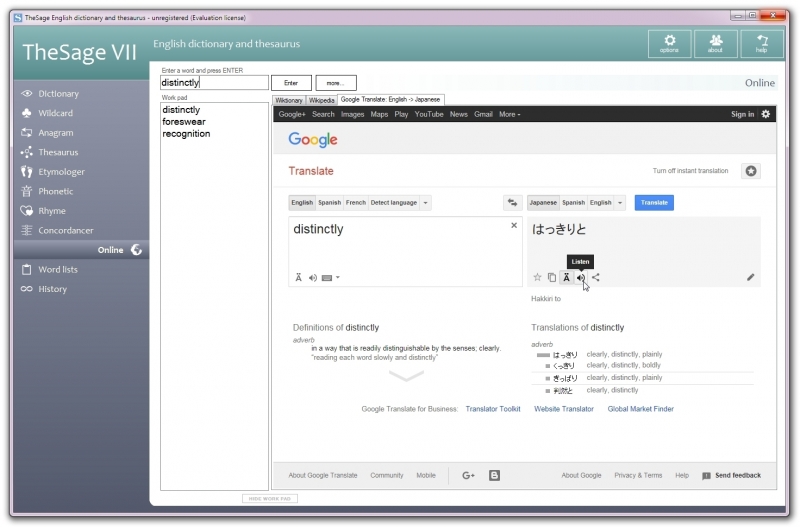Viewport: 800px width, 527px height.
Task: Expand definitions with the down chevron
Action: [406, 376]
